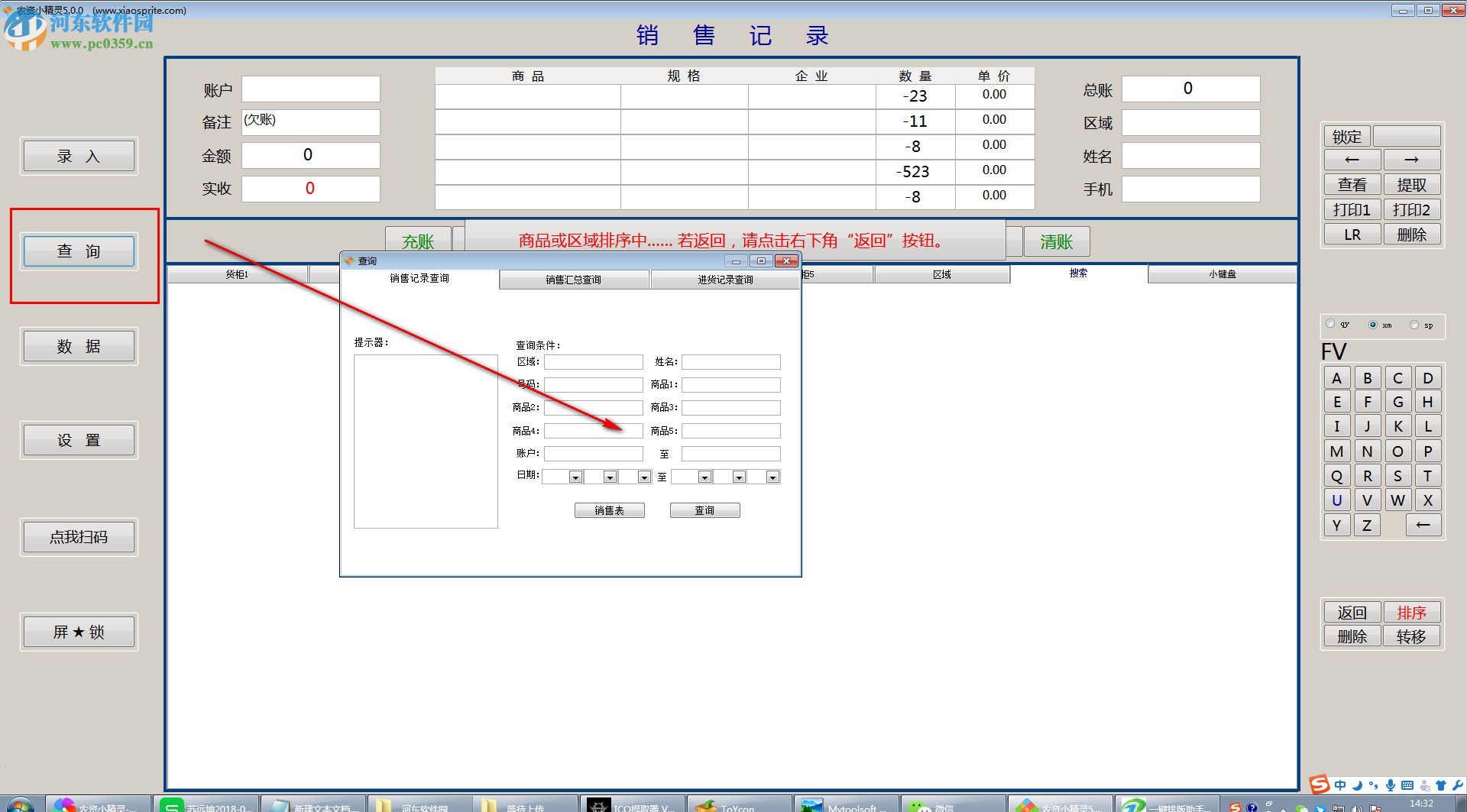
Task: Click the 账户 input field at top left
Action: tap(310, 89)
